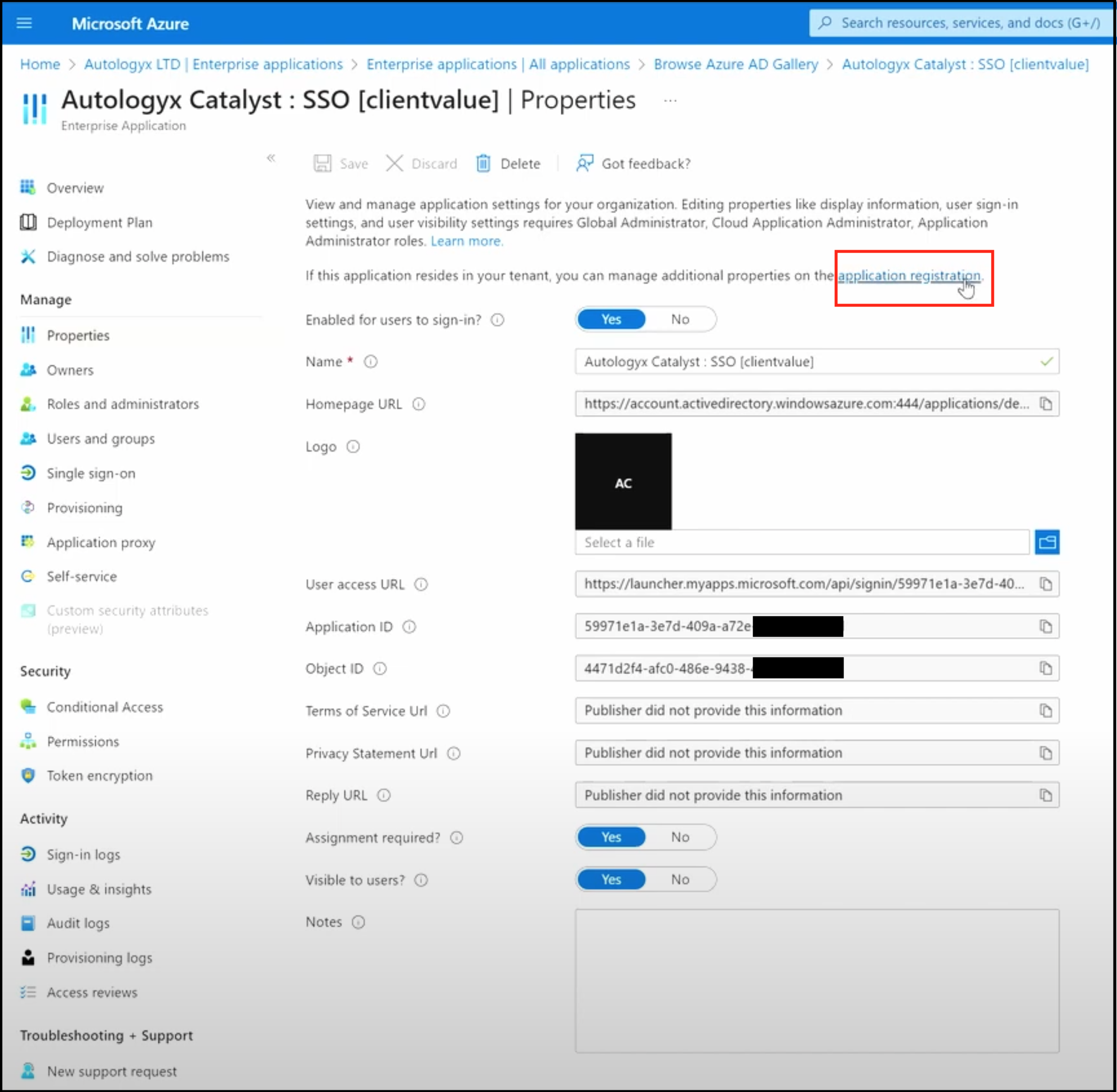1117x1092 pixels.
Task: Click the search resources, services, and docs box
Action: point(961,23)
